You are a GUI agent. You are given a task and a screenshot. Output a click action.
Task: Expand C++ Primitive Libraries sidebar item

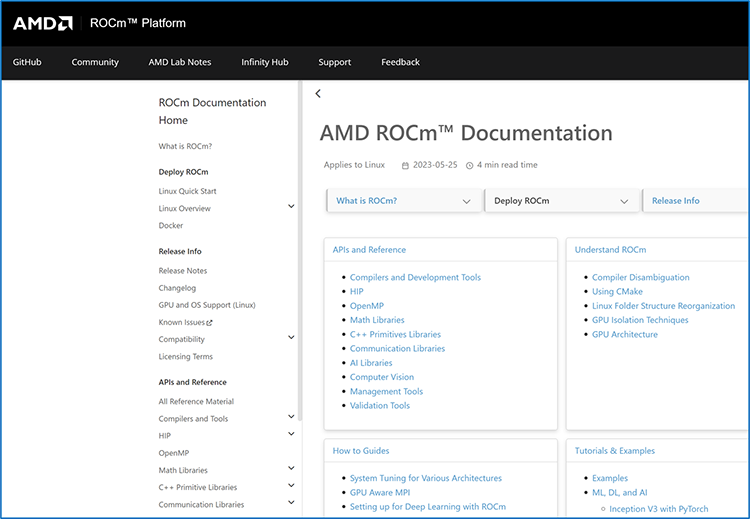[291, 486]
